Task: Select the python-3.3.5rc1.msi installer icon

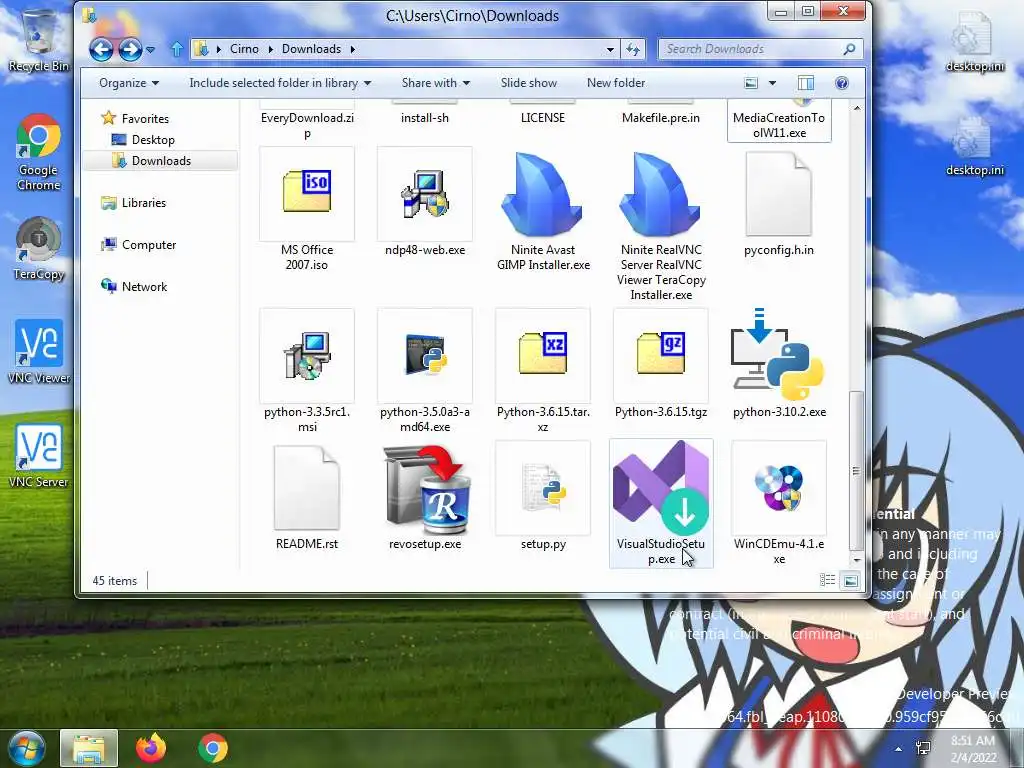Action: 307,356
